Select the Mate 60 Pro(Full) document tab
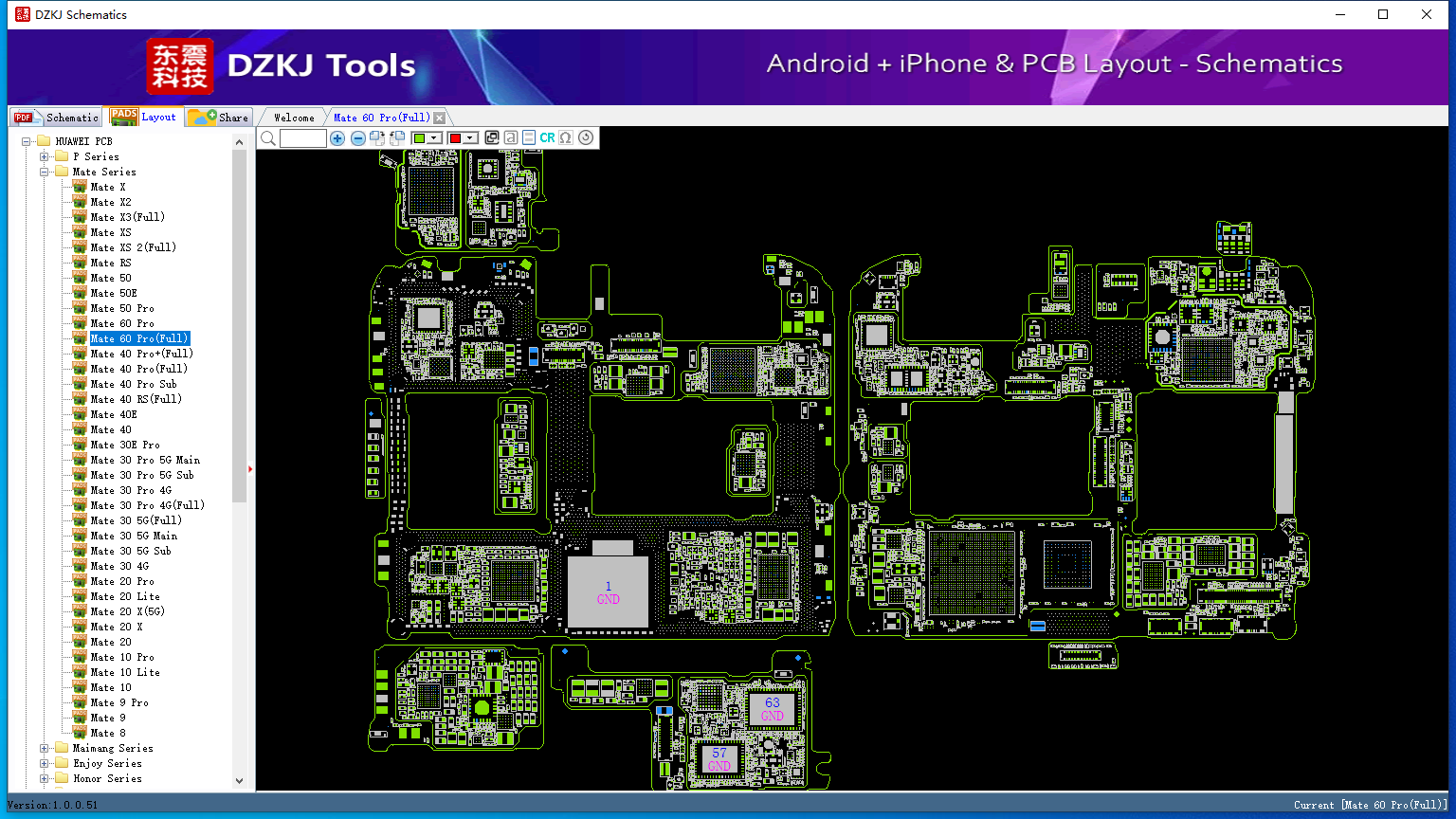Viewport: 1456px width, 819px height. coord(381,118)
